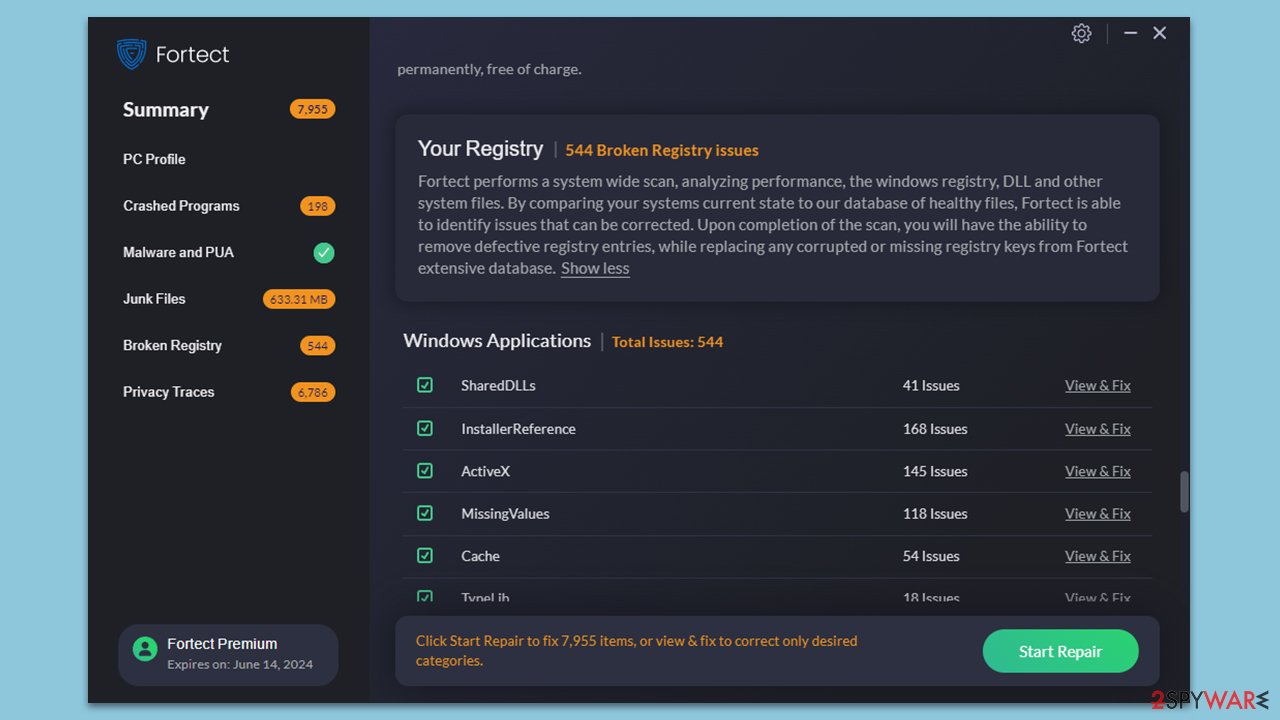Open the Broken Registry section
The image size is (1280, 720).
[x=172, y=345]
